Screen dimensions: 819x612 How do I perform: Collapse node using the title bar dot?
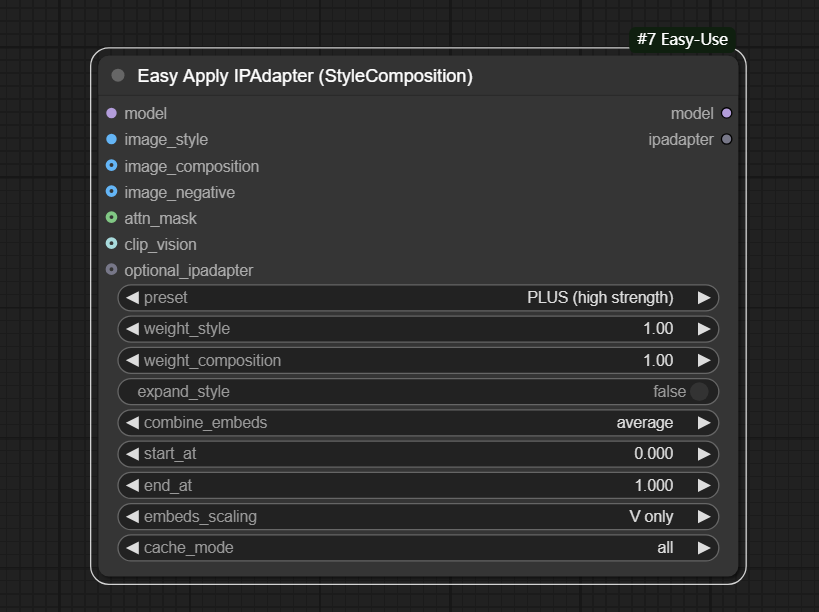coord(118,76)
